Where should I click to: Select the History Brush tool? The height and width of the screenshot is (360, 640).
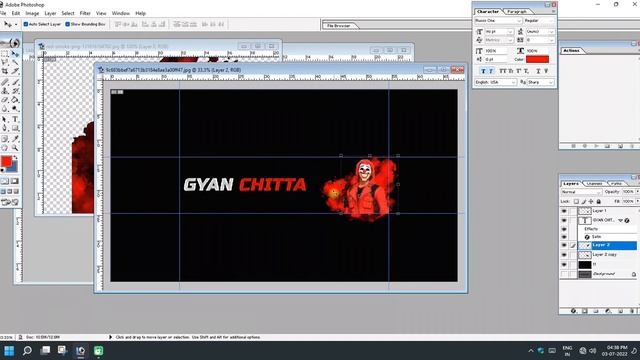[15, 91]
